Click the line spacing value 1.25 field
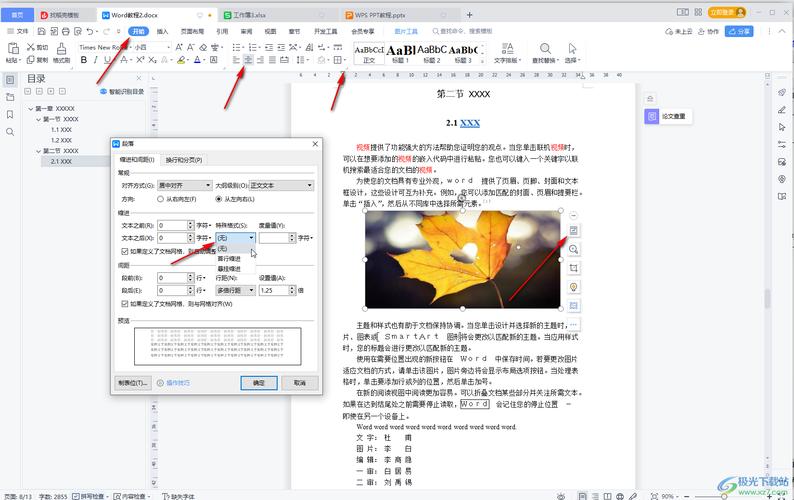 point(273,290)
